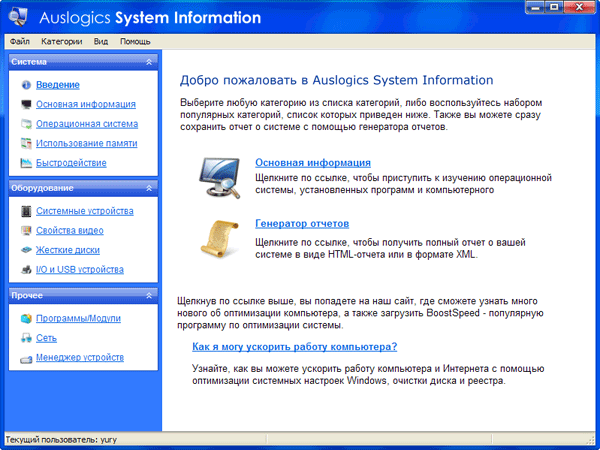Click Основная информация heading link in main pane
Viewport: 600px width, 450px height.
(x=313, y=163)
